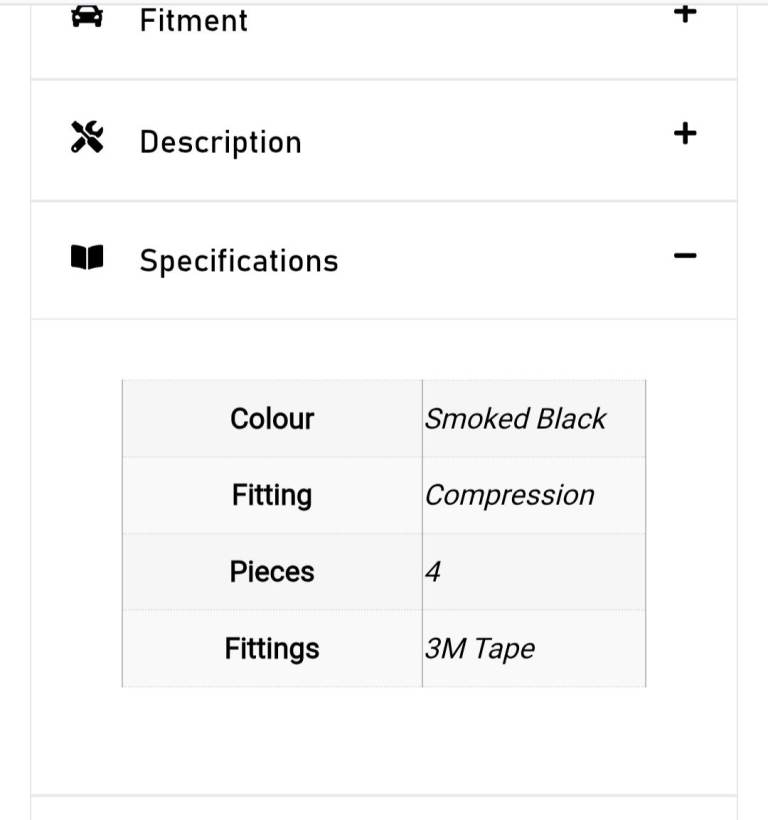Expand the Fitment section plus sign

684,14
